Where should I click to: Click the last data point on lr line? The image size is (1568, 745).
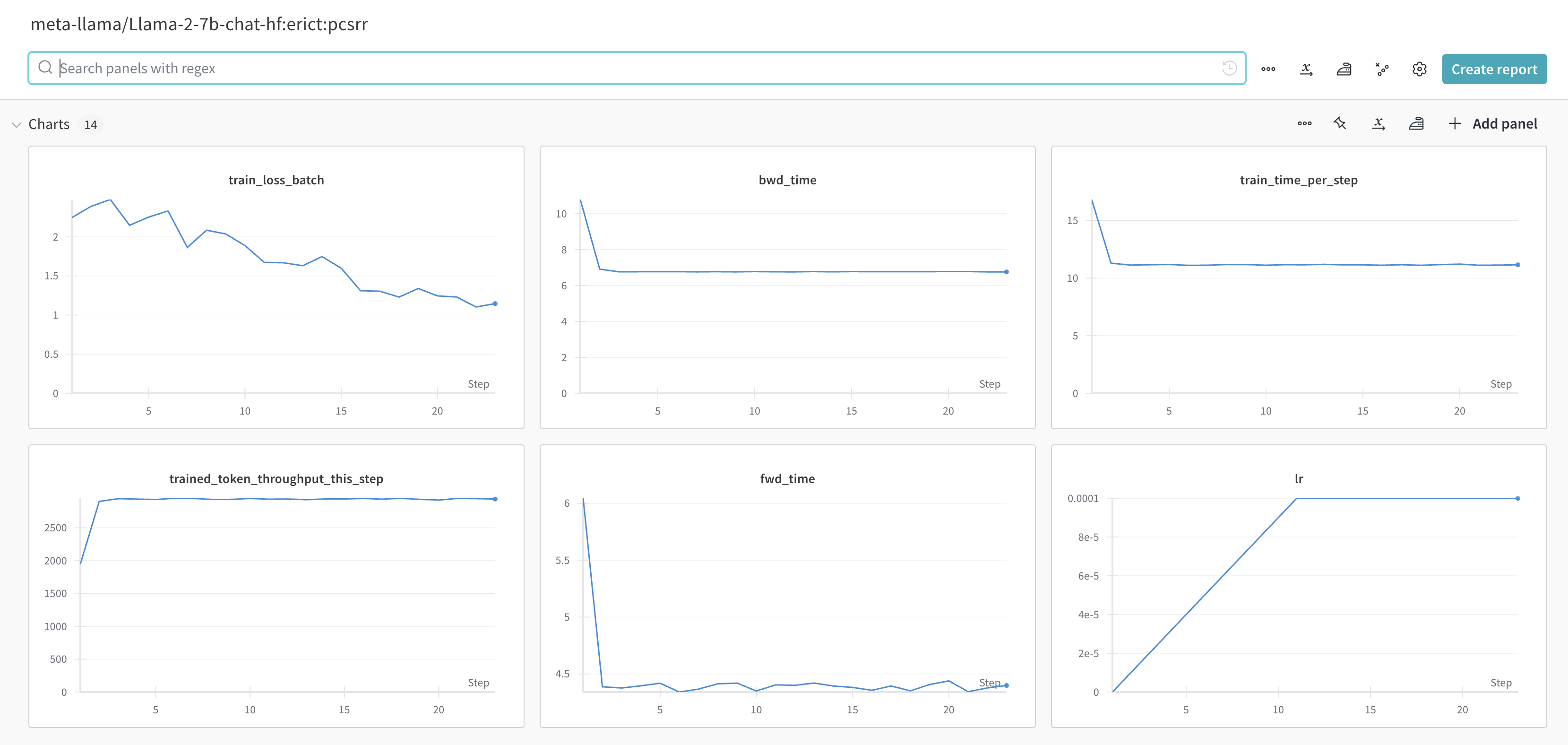(1517, 499)
